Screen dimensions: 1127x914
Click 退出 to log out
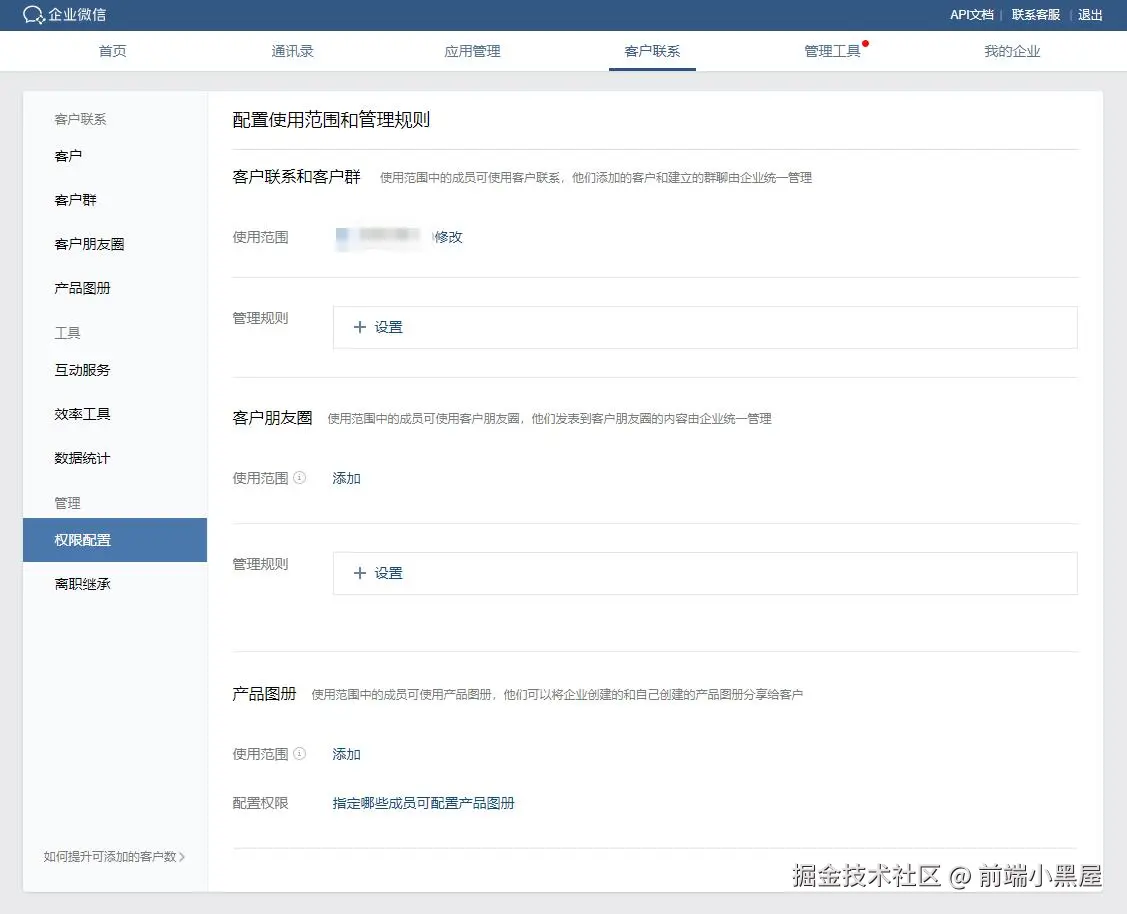[1090, 14]
